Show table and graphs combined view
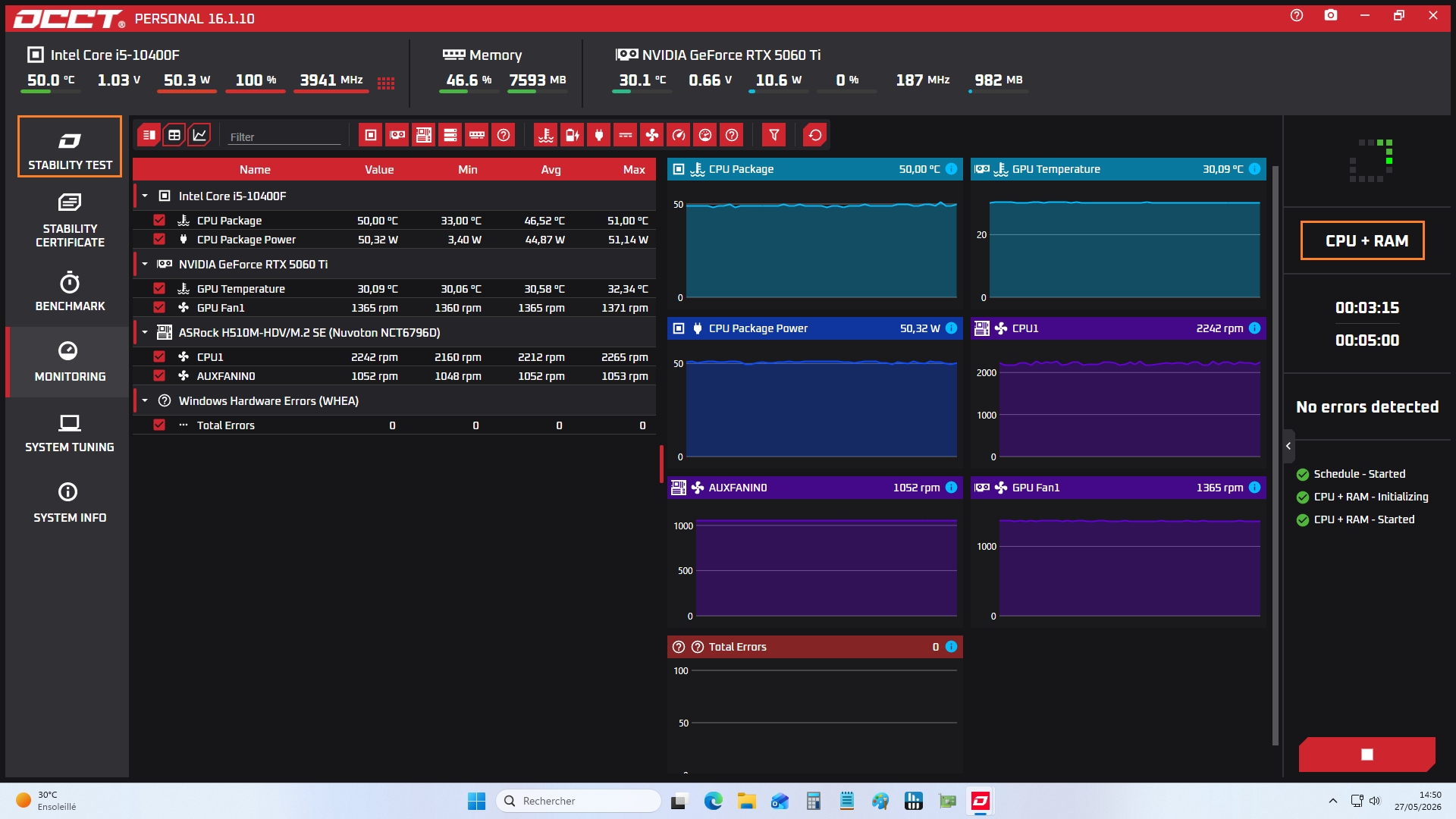 coord(149,135)
